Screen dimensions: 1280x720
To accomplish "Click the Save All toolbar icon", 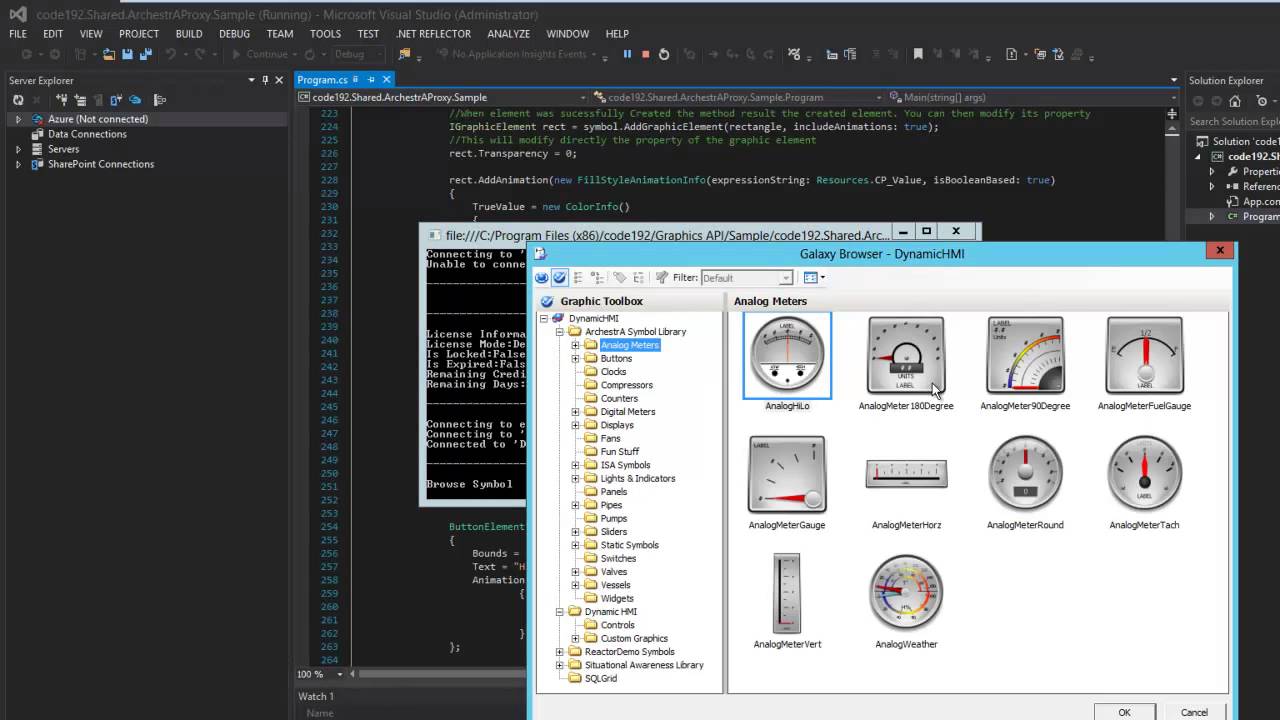I will click(145, 54).
